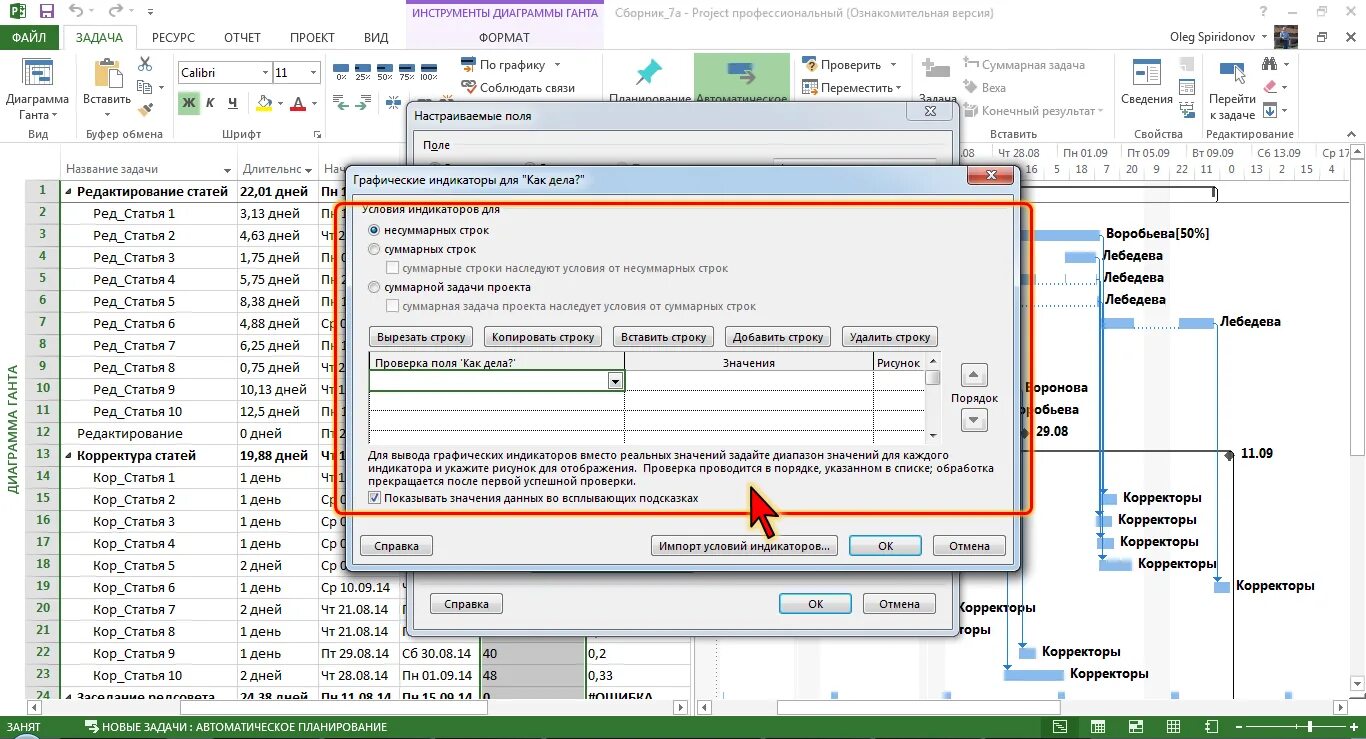This screenshot has height=739, width=1366.
Task: Move row up with Порядок up arrow
Action: pos(974,375)
